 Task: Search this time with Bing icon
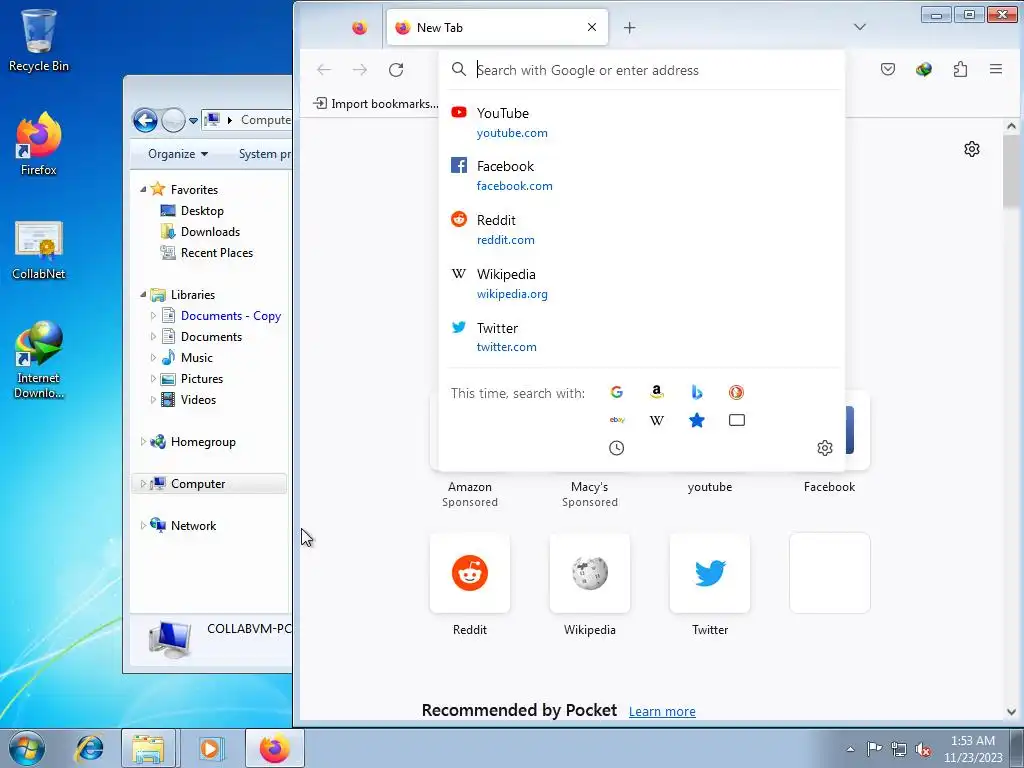click(697, 392)
